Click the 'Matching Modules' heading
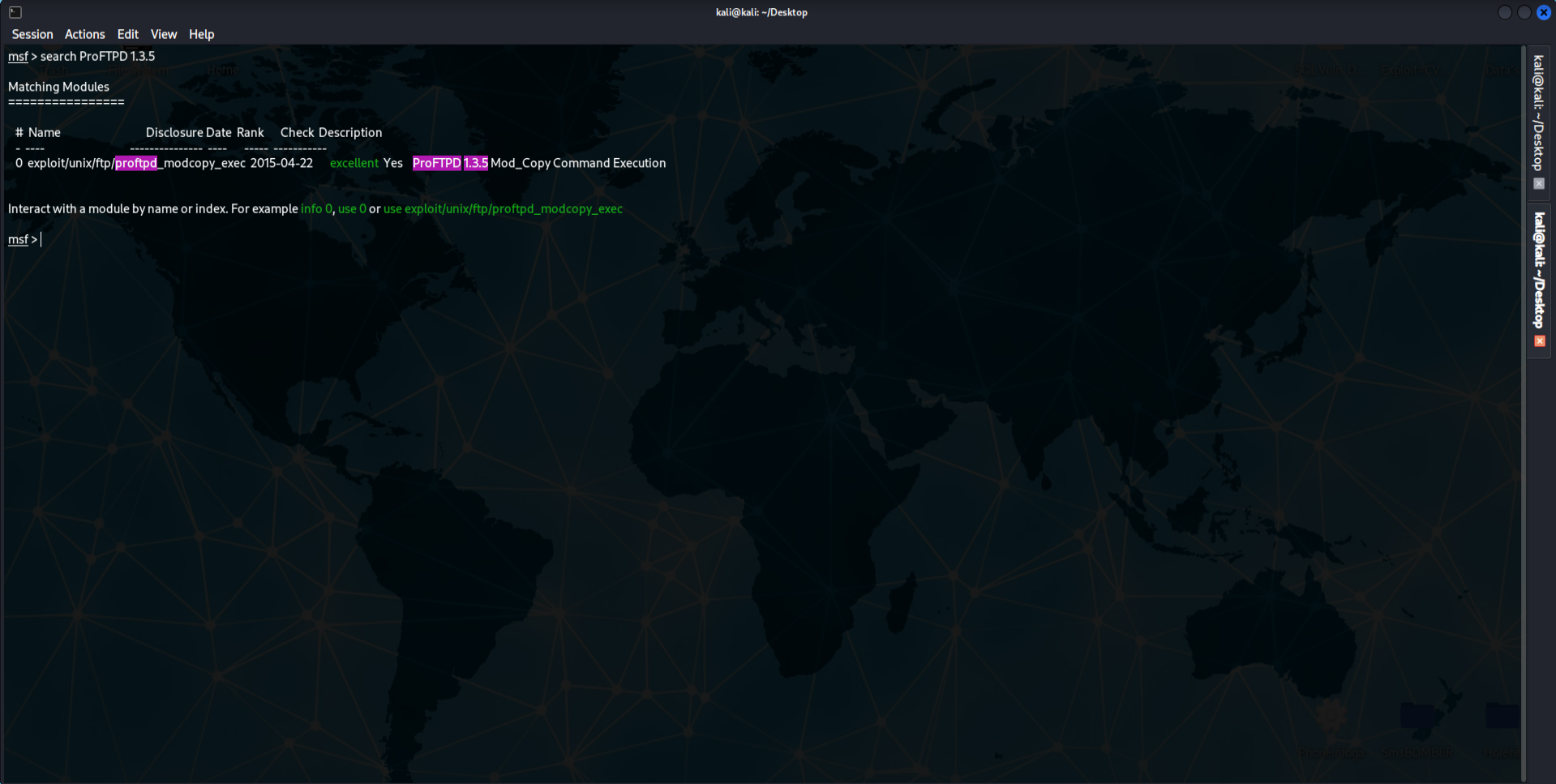The width and height of the screenshot is (1556, 784). pos(58,87)
